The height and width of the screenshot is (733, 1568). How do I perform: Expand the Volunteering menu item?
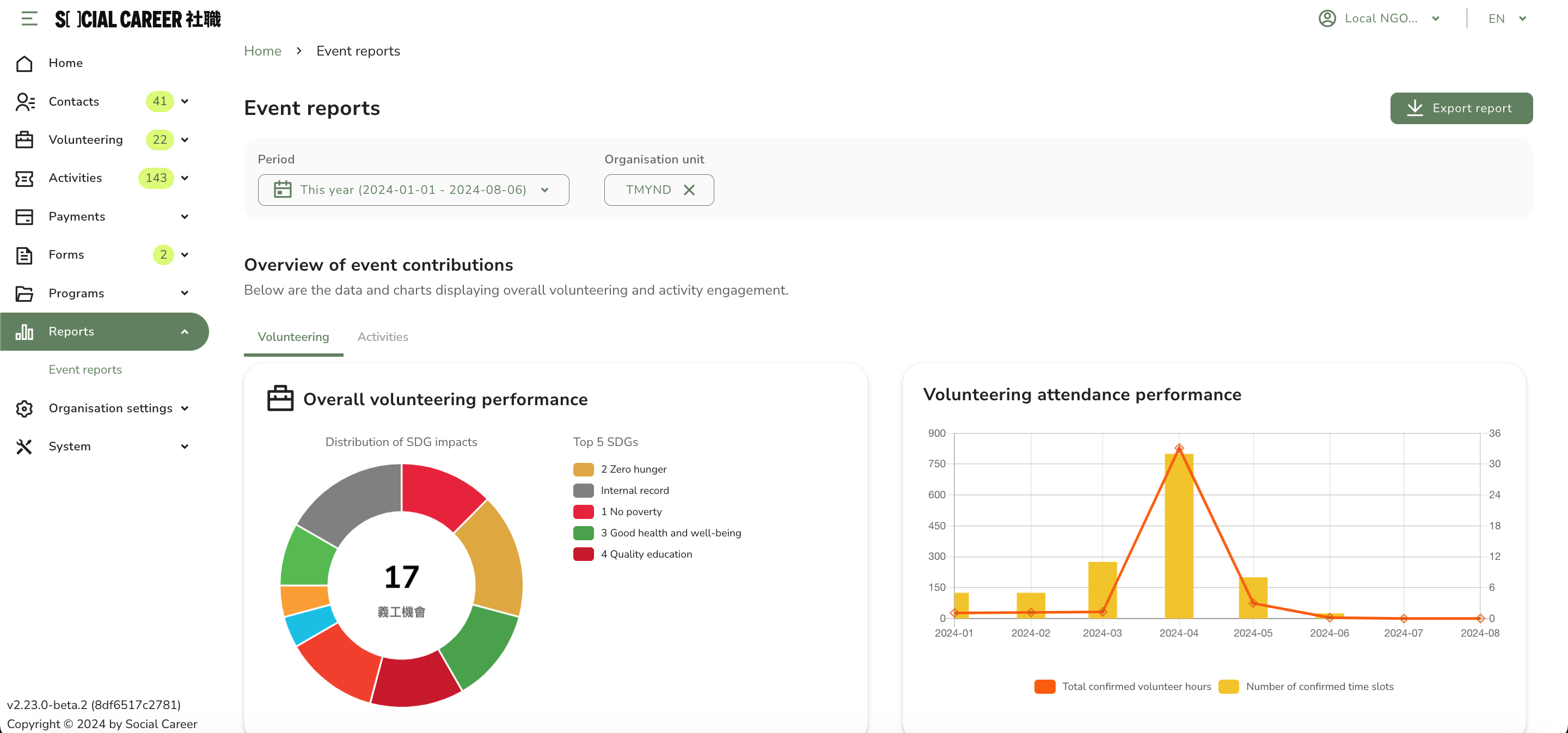pyautogui.click(x=186, y=139)
